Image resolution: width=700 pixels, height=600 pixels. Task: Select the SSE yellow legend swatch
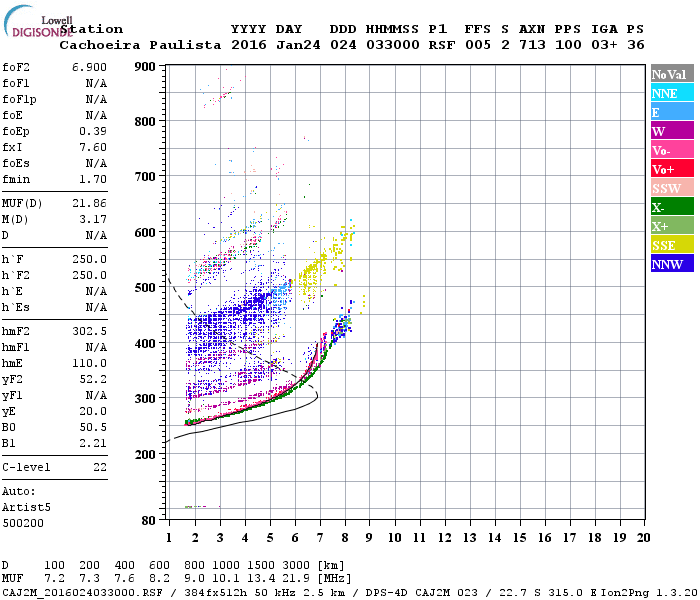[672, 245]
